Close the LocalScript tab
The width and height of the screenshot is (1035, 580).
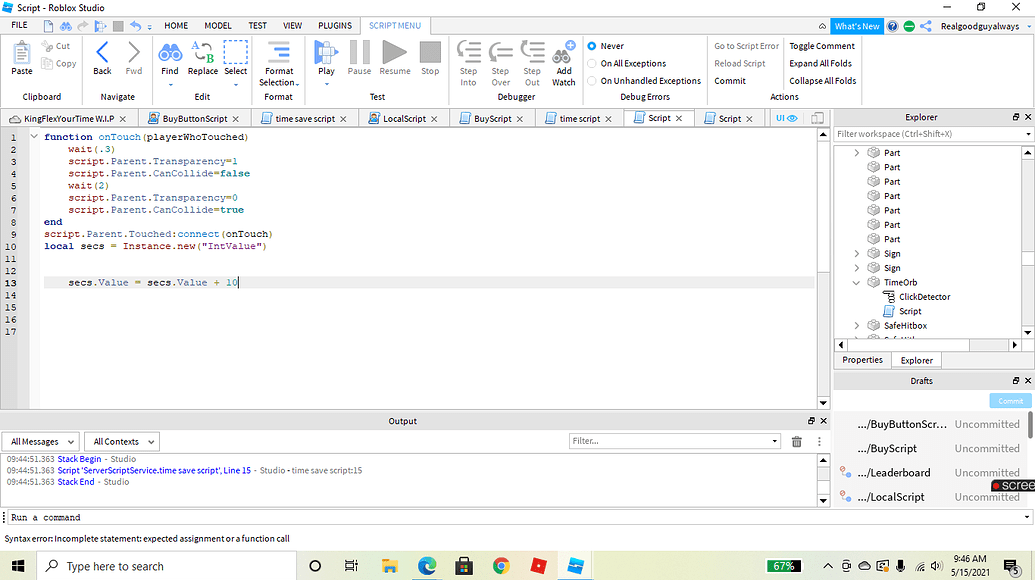pos(434,119)
